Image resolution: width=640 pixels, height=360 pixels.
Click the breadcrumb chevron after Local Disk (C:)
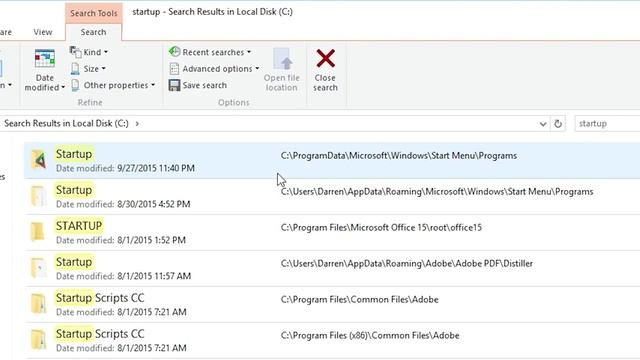(137, 123)
